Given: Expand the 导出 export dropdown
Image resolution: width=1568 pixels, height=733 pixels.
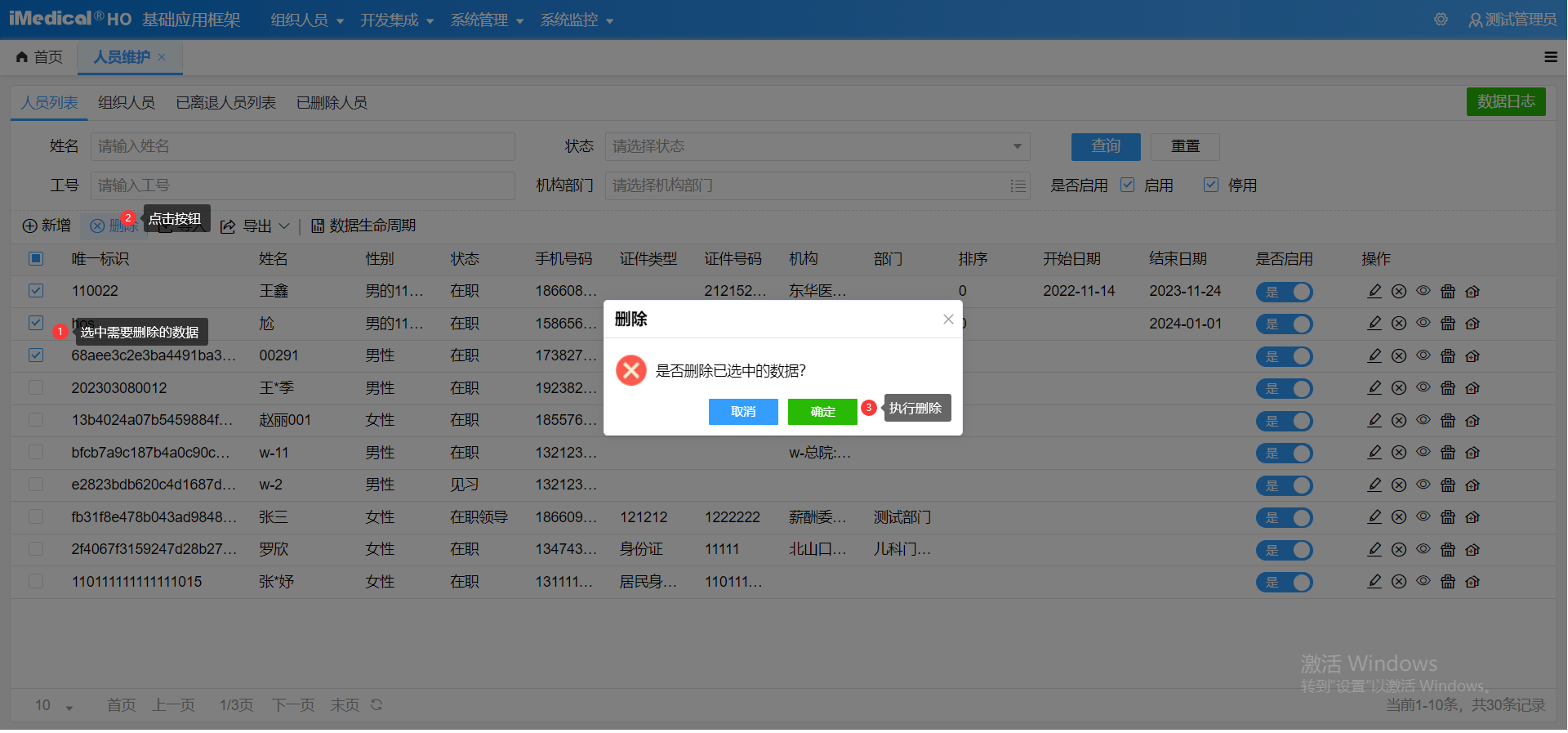Looking at the screenshot, I should (x=256, y=226).
